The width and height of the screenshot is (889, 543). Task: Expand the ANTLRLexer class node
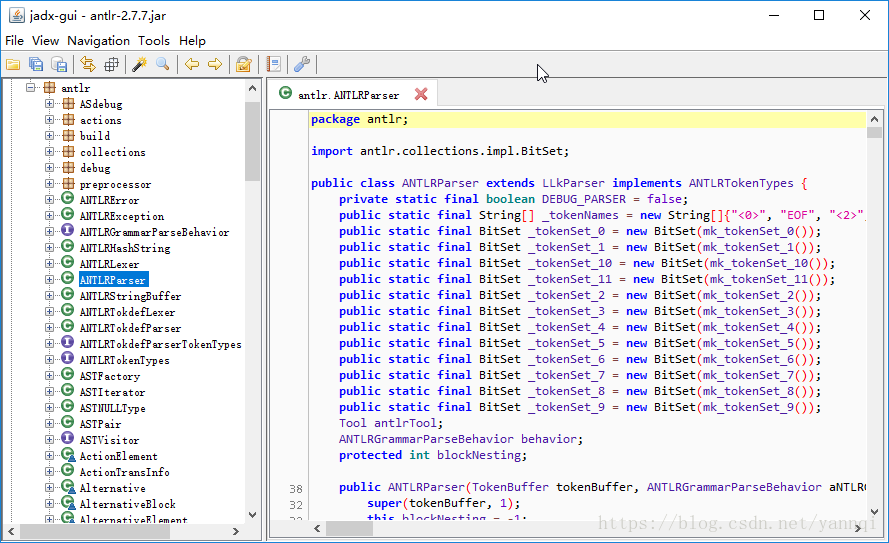click(49, 264)
